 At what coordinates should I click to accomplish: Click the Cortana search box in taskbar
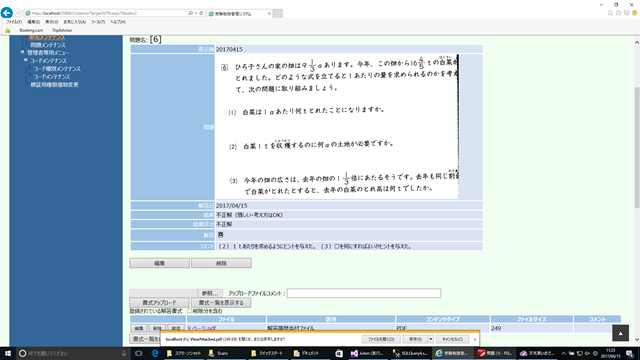73,353
